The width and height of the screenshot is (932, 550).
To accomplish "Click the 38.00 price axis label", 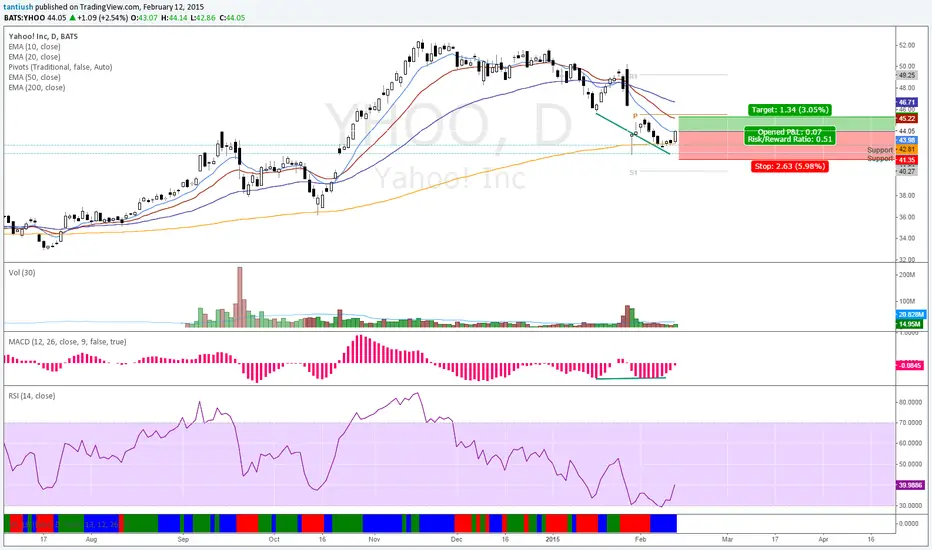I will pyautogui.click(x=907, y=196).
